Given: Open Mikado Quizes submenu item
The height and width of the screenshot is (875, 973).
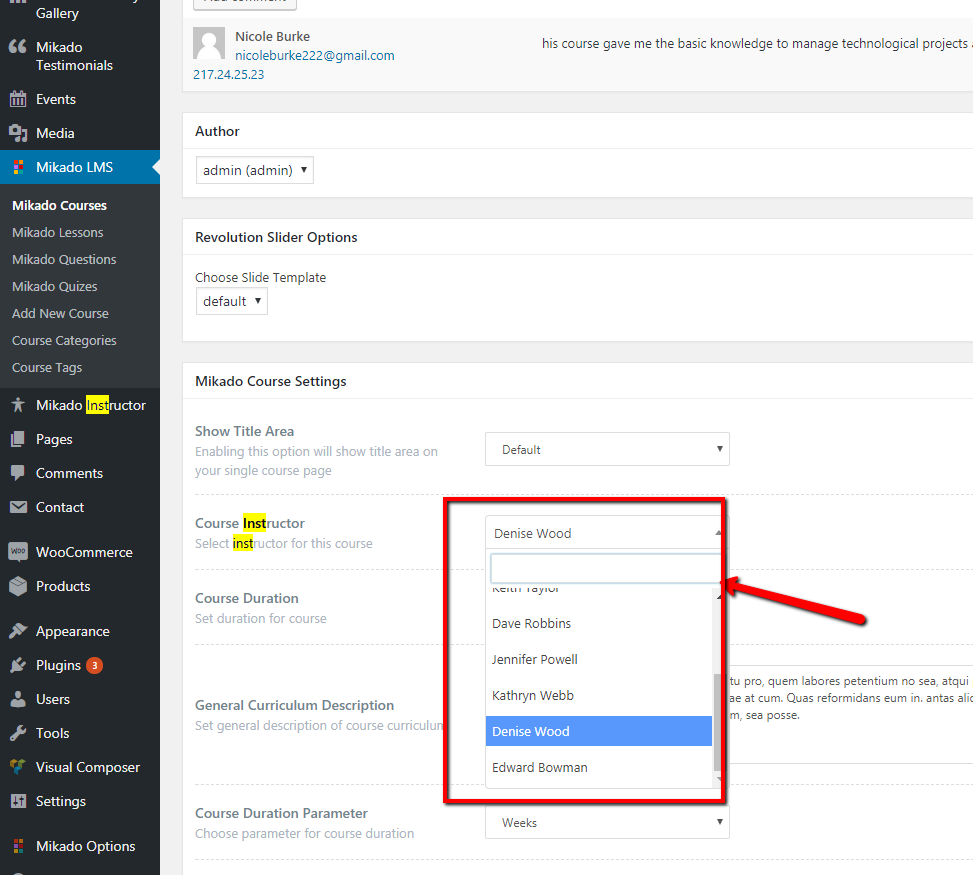Looking at the screenshot, I should [x=55, y=287].
